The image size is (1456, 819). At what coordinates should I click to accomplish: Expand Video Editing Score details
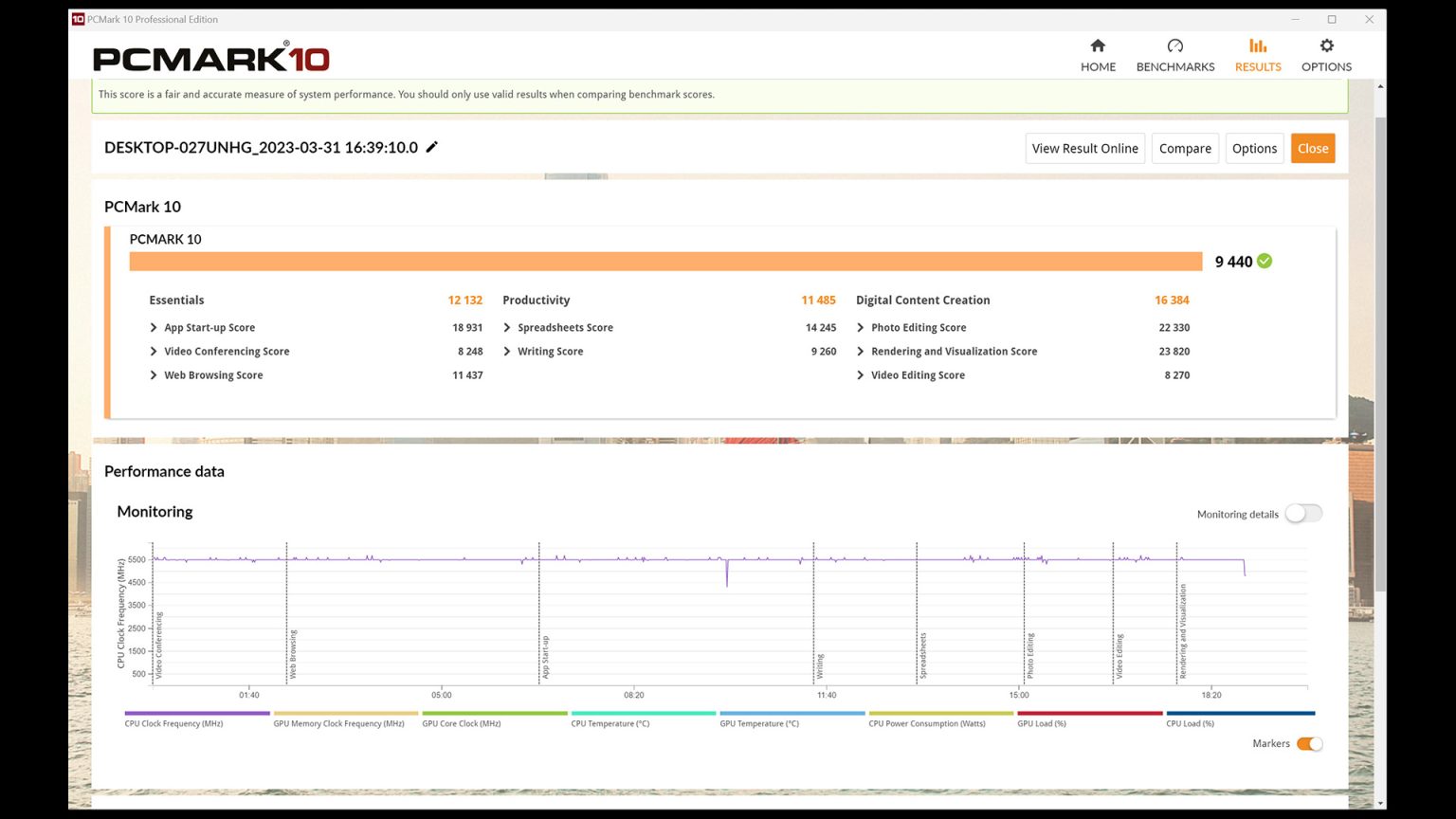(x=861, y=374)
